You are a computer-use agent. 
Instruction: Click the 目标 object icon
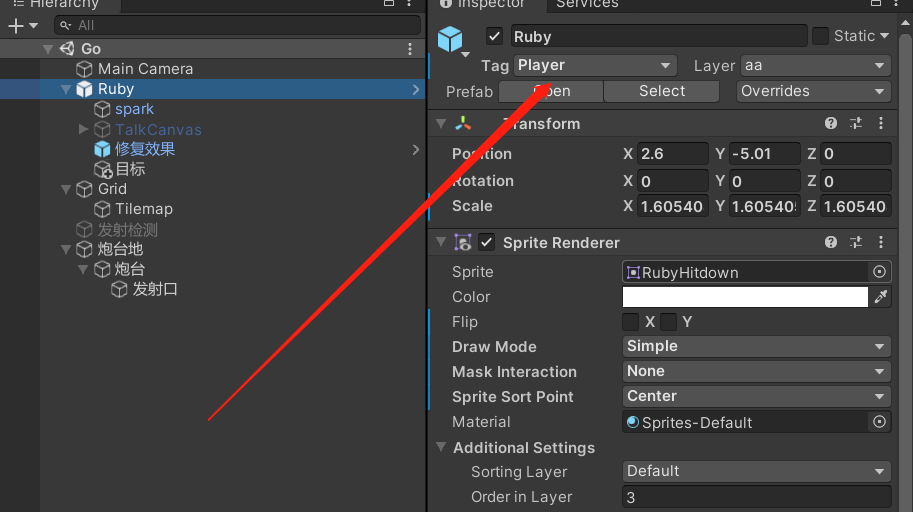pos(102,170)
